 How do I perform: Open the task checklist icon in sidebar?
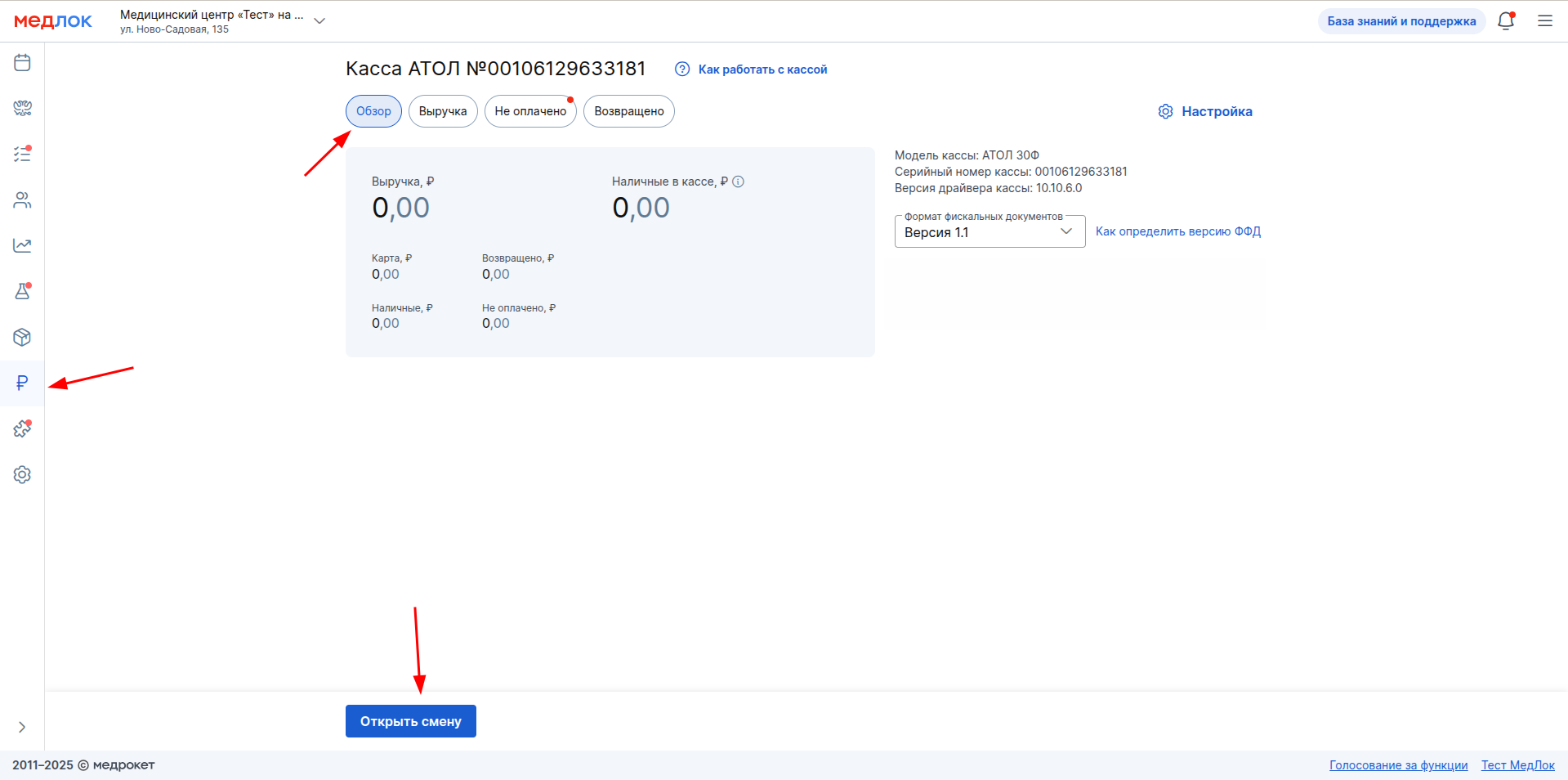[22, 154]
